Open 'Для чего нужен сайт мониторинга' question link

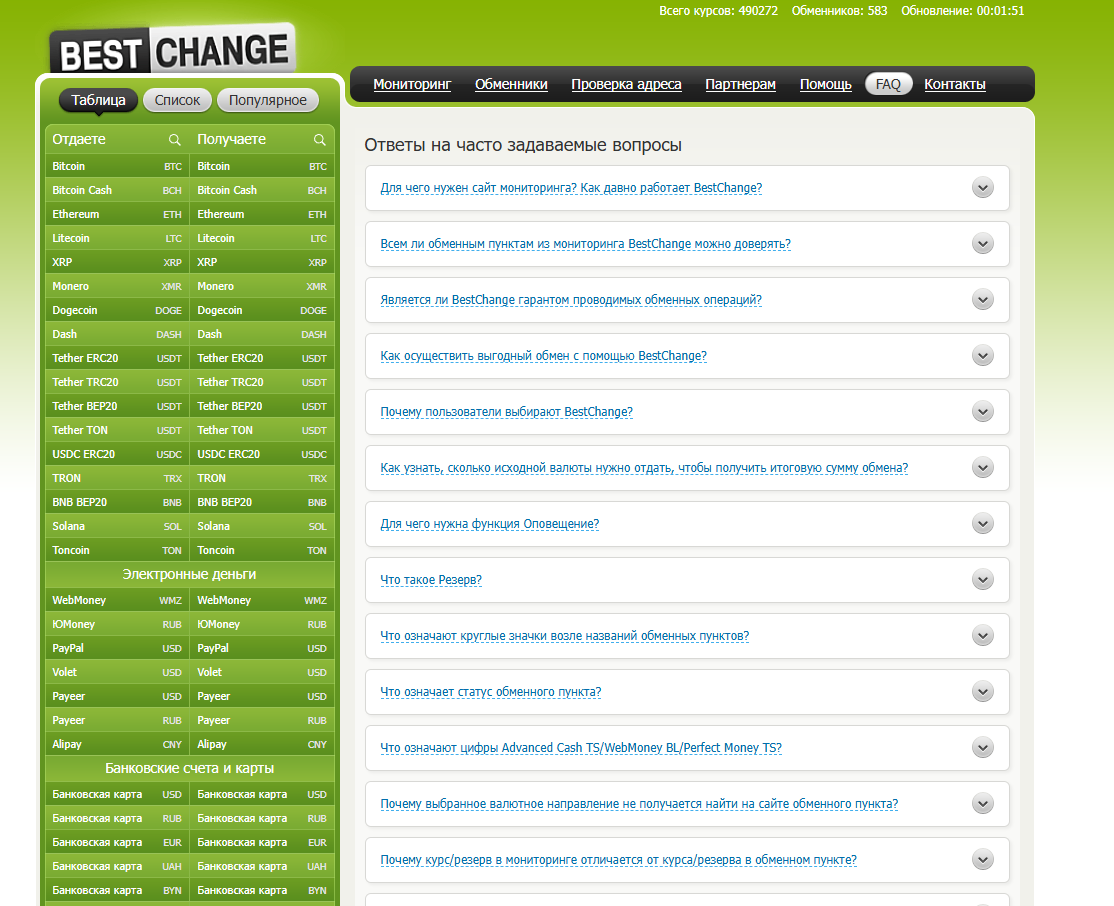pyautogui.click(x=571, y=188)
